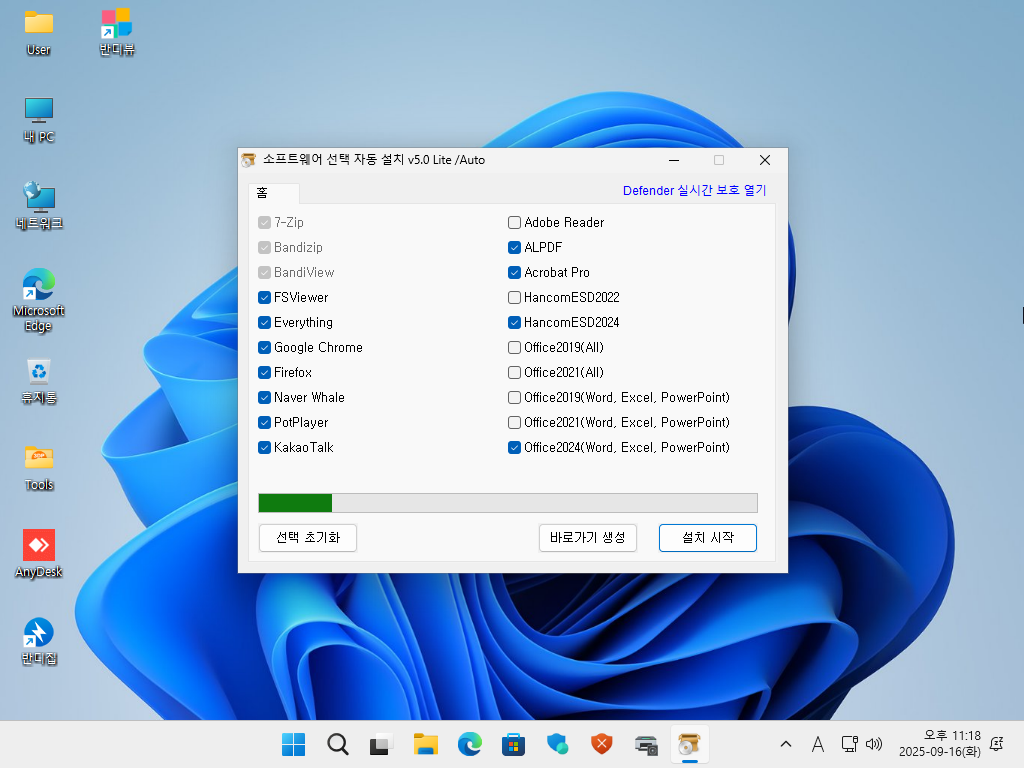
Task: Check Office2021(All)
Action: tap(515, 373)
